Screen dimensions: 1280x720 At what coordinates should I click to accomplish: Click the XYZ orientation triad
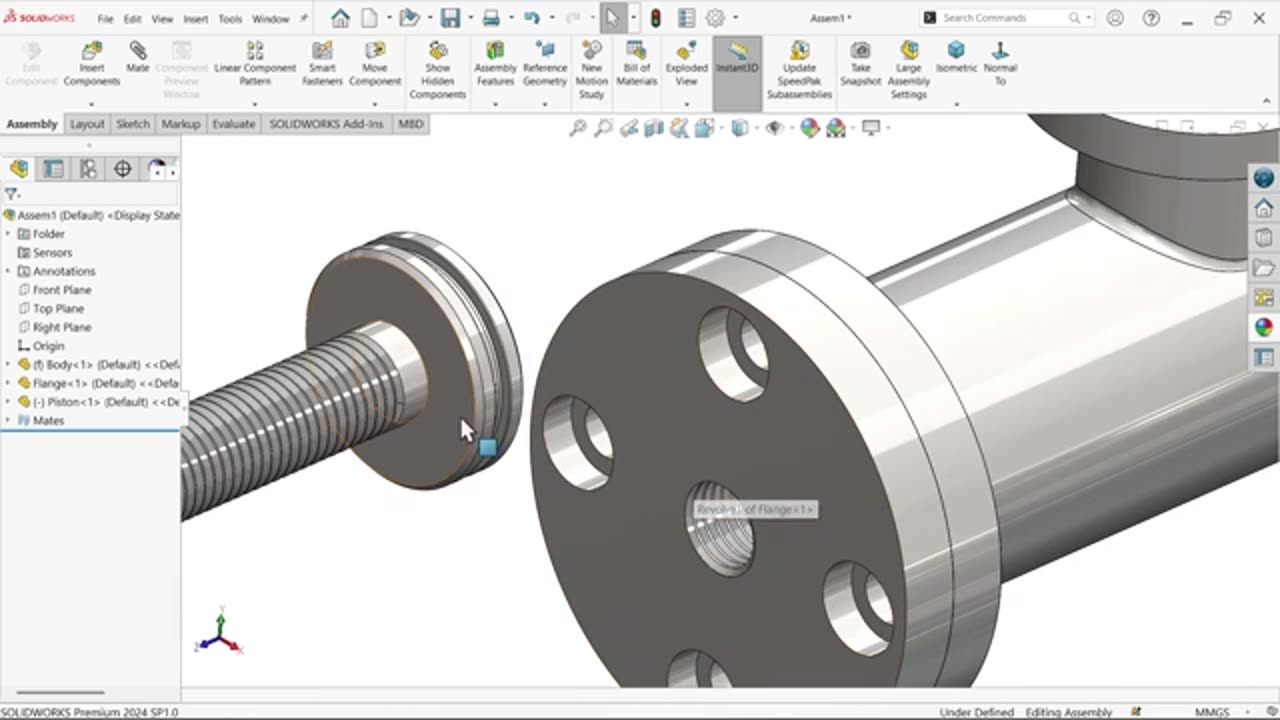[219, 632]
